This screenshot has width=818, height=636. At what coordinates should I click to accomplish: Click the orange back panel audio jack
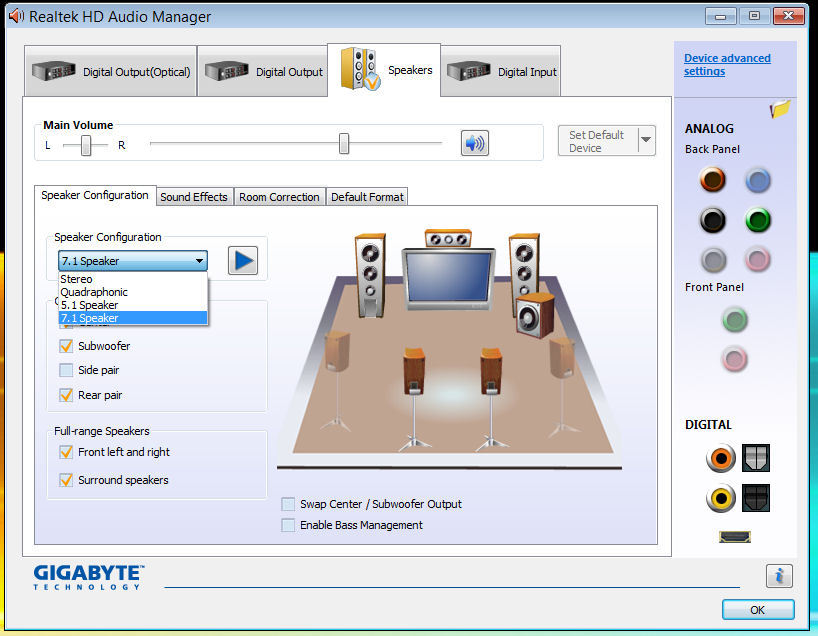(x=712, y=179)
